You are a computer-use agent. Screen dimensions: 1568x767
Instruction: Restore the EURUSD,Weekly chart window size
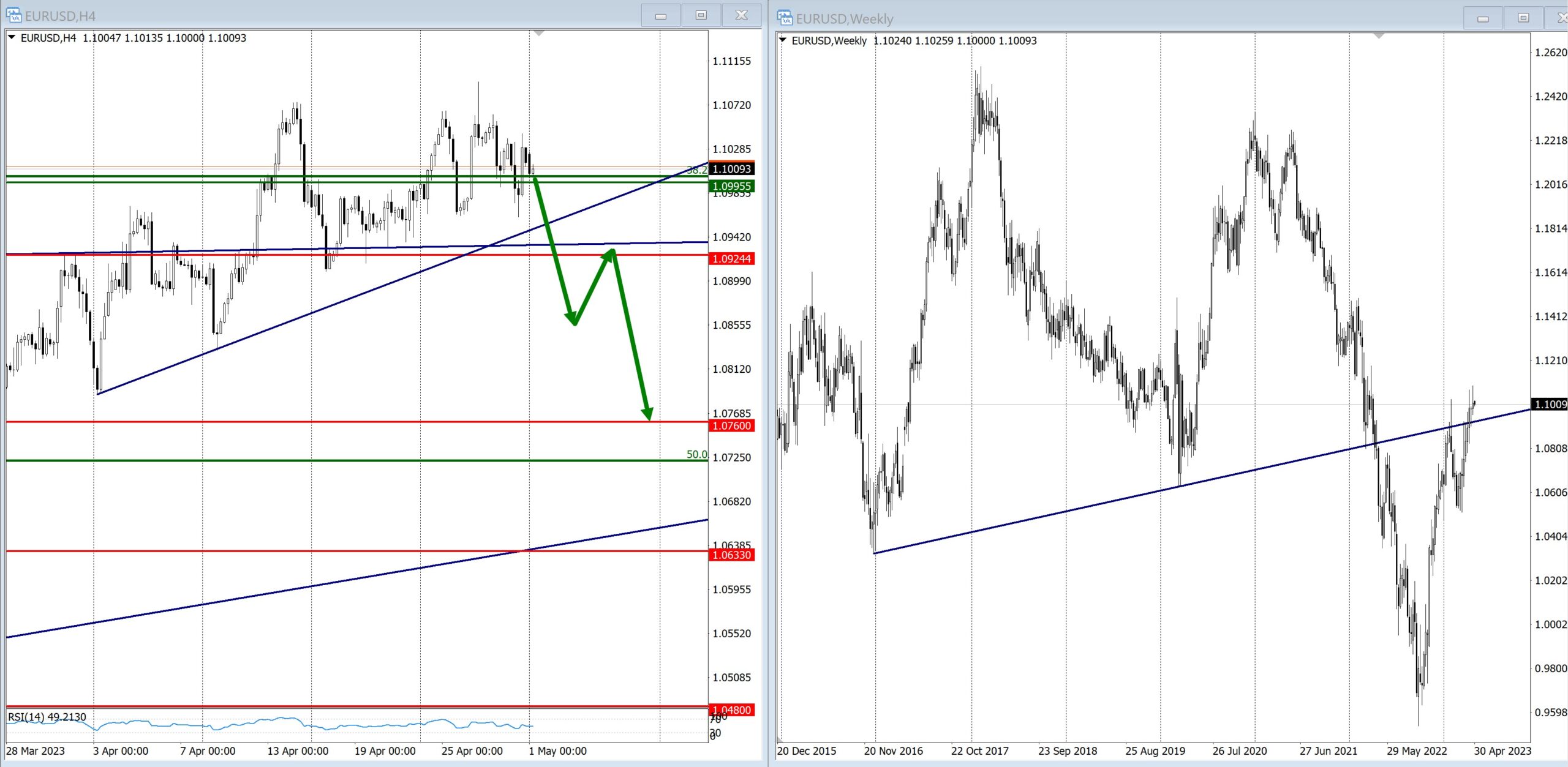tap(1523, 18)
